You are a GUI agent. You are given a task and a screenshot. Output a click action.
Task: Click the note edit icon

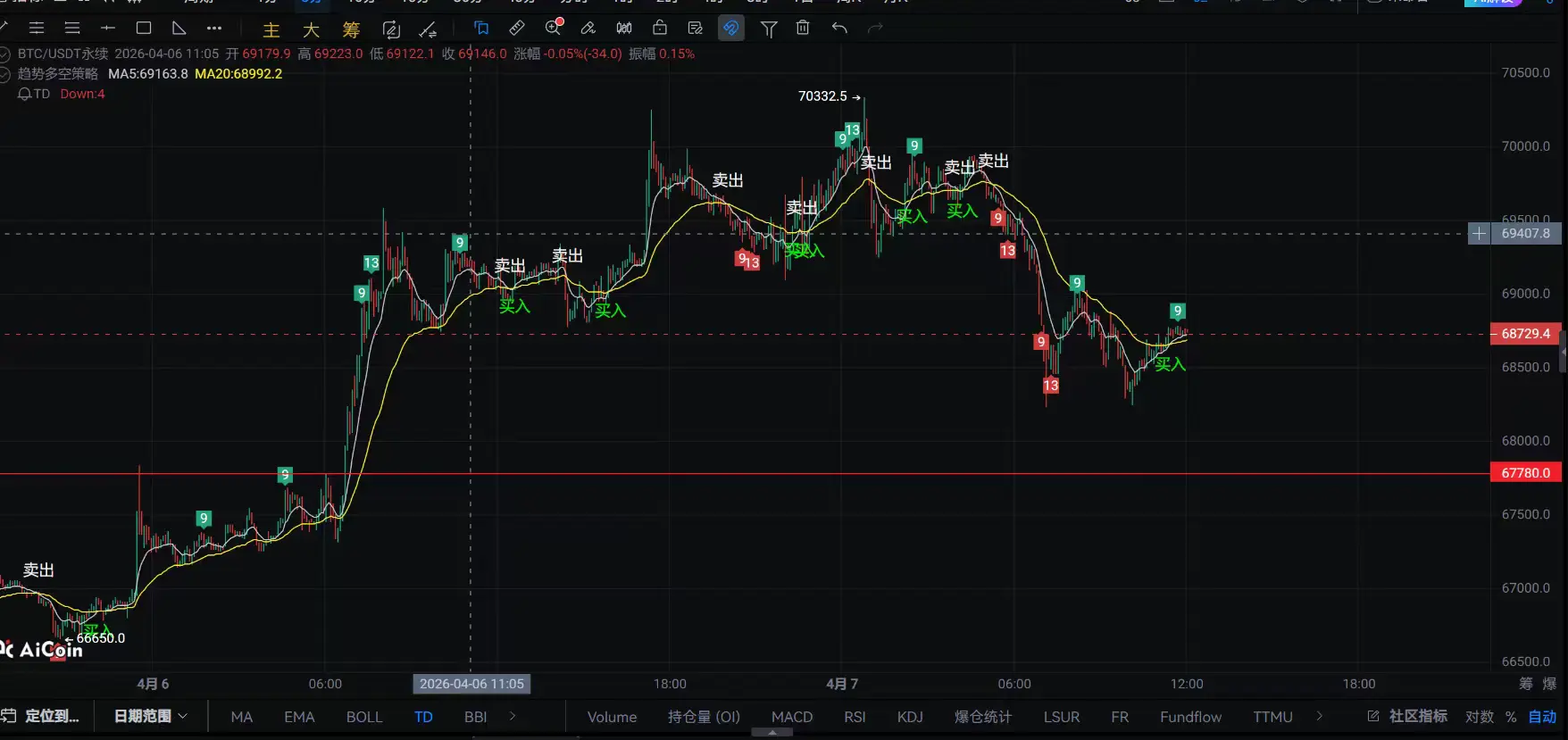coord(696,29)
